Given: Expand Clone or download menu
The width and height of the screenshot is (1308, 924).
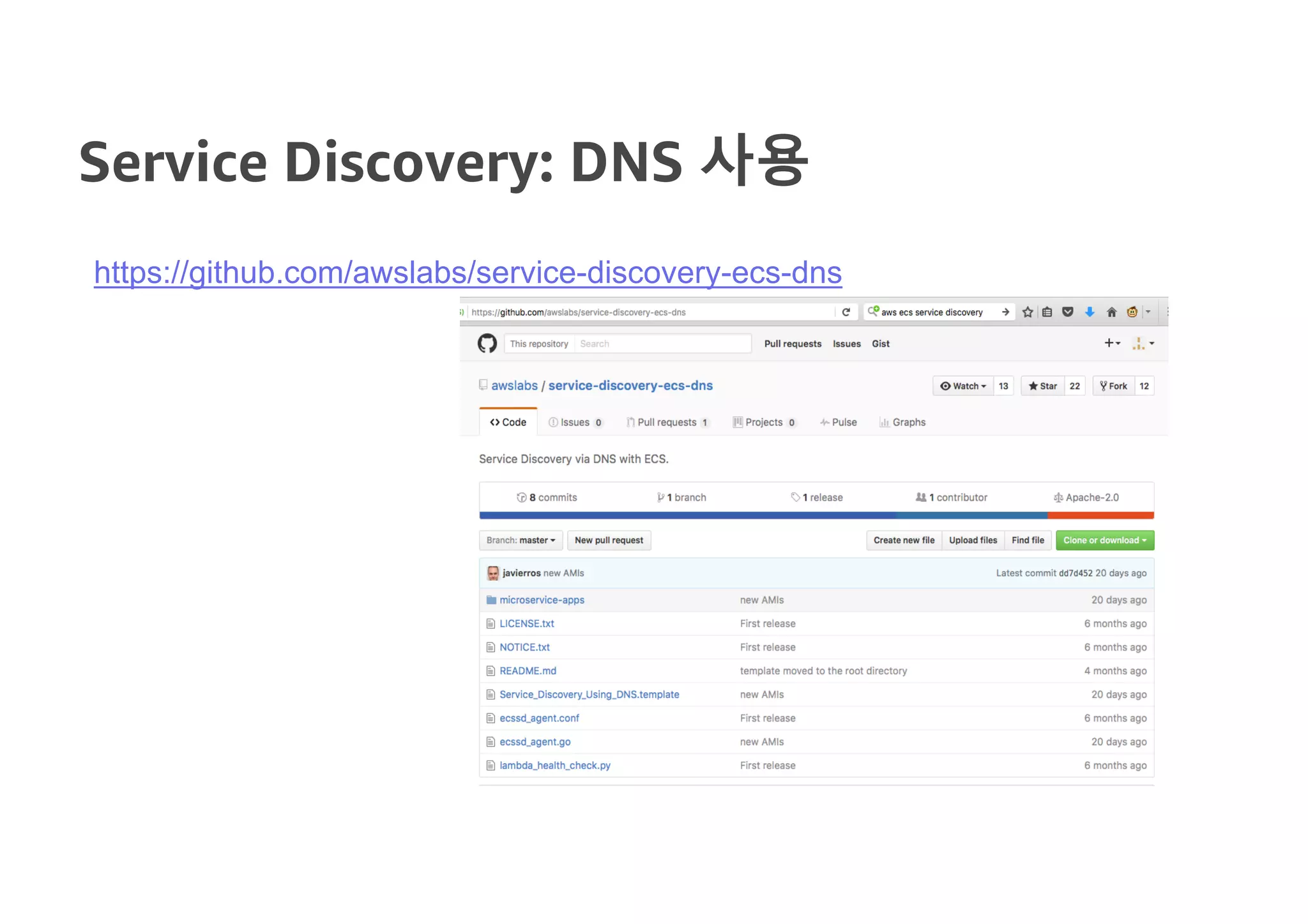Looking at the screenshot, I should point(1104,540).
